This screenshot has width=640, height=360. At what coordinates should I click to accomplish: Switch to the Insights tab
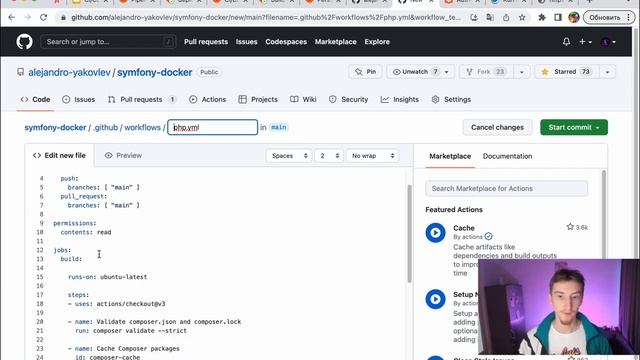coord(400,100)
